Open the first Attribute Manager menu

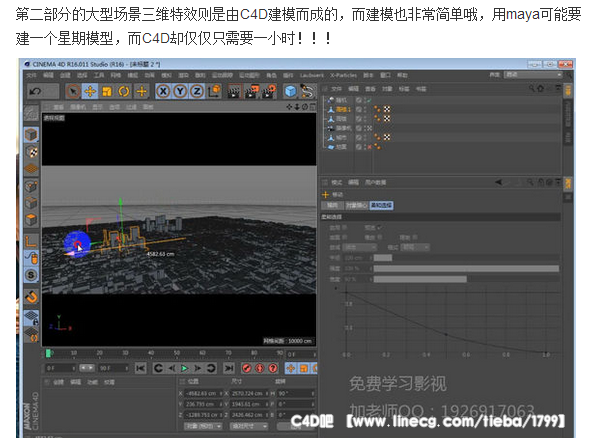pyautogui.click(x=337, y=182)
